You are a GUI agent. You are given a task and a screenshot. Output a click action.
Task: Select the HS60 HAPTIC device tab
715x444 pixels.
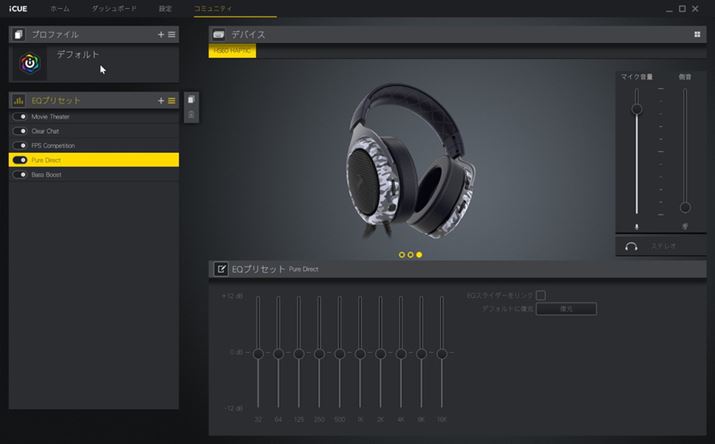point(232,52)
